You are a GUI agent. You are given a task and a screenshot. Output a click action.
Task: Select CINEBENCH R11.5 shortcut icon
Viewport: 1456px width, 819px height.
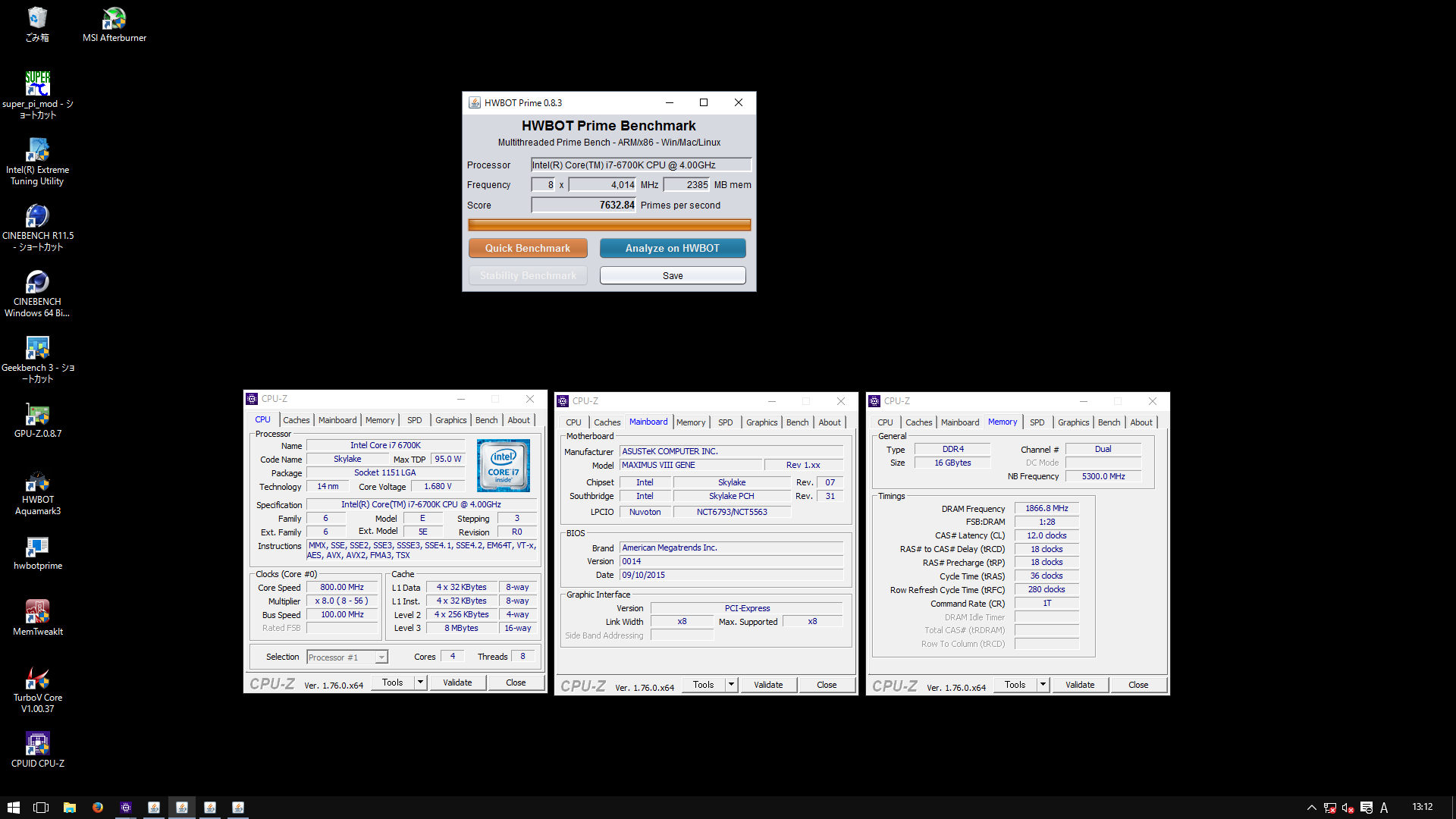(37, 227)
